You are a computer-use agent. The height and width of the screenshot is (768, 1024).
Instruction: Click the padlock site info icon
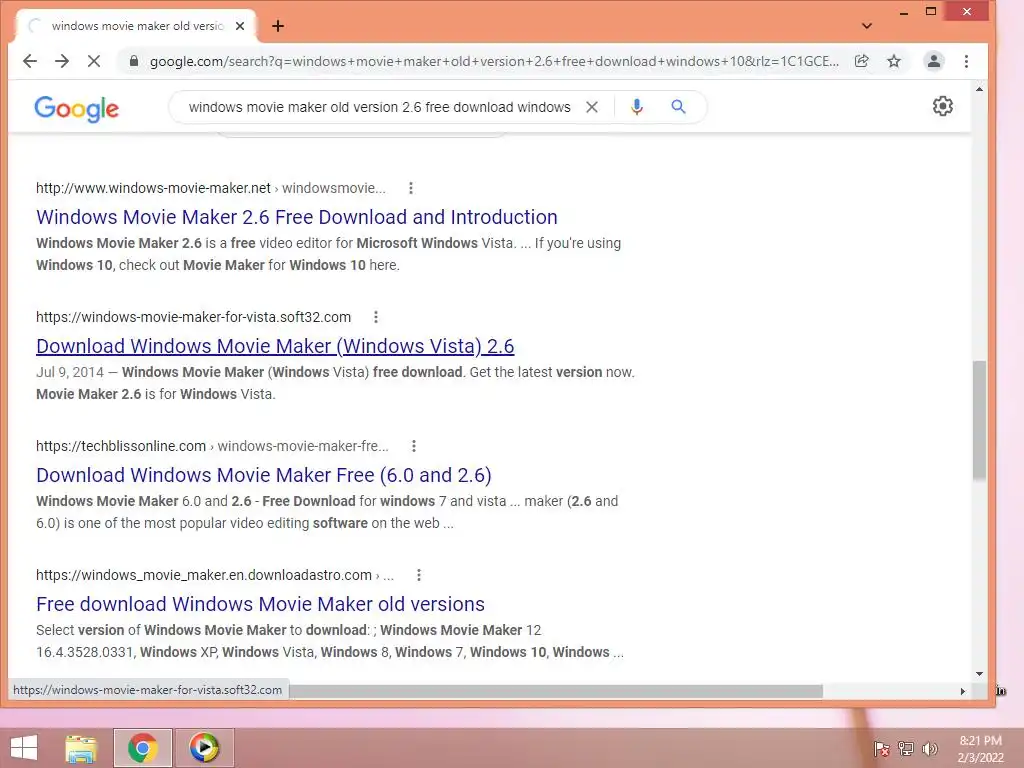134,61
